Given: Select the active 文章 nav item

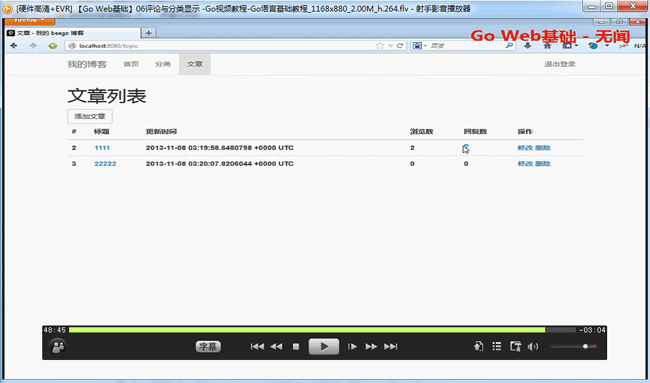Looking at the screenshot, I should click(x=195, y=64).
